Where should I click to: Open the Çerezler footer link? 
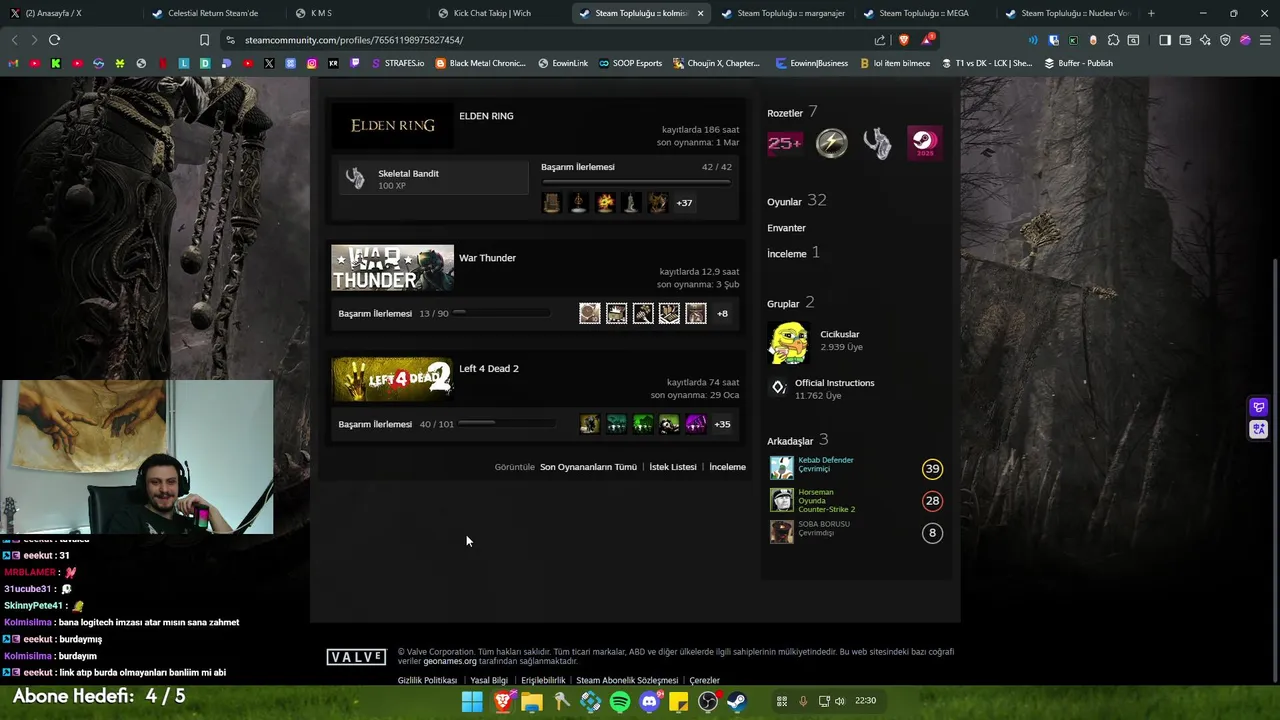(704, 680)
